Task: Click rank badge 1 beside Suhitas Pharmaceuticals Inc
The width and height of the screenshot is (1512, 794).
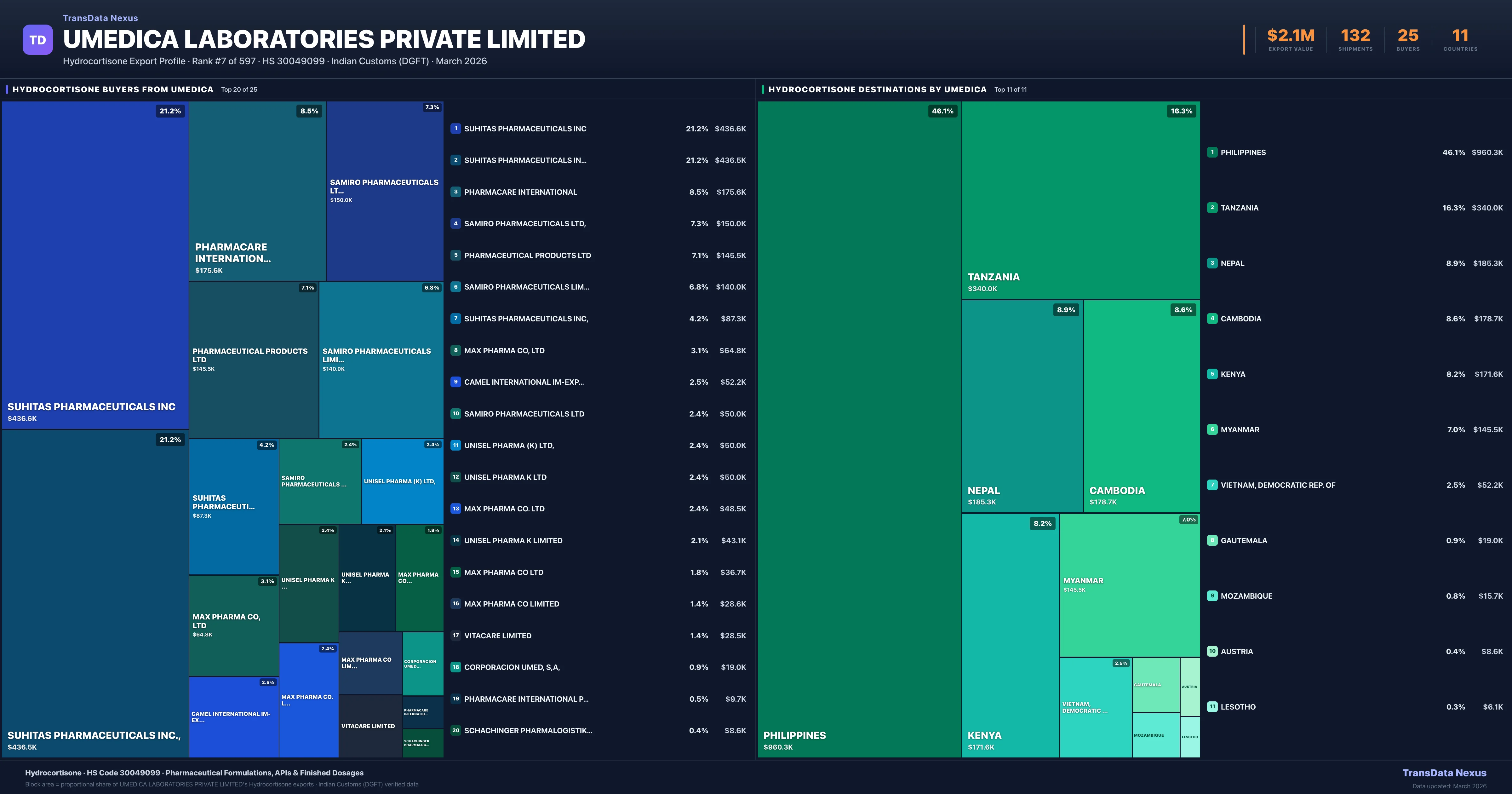Action: pos(455,129)
